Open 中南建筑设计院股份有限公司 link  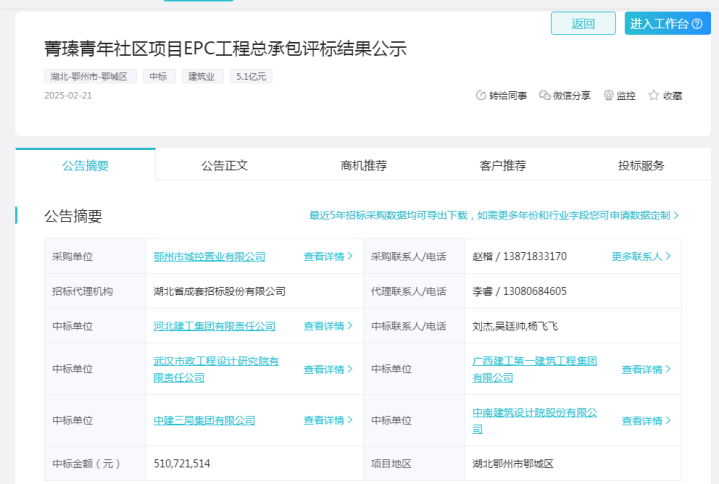coord(535,420)
